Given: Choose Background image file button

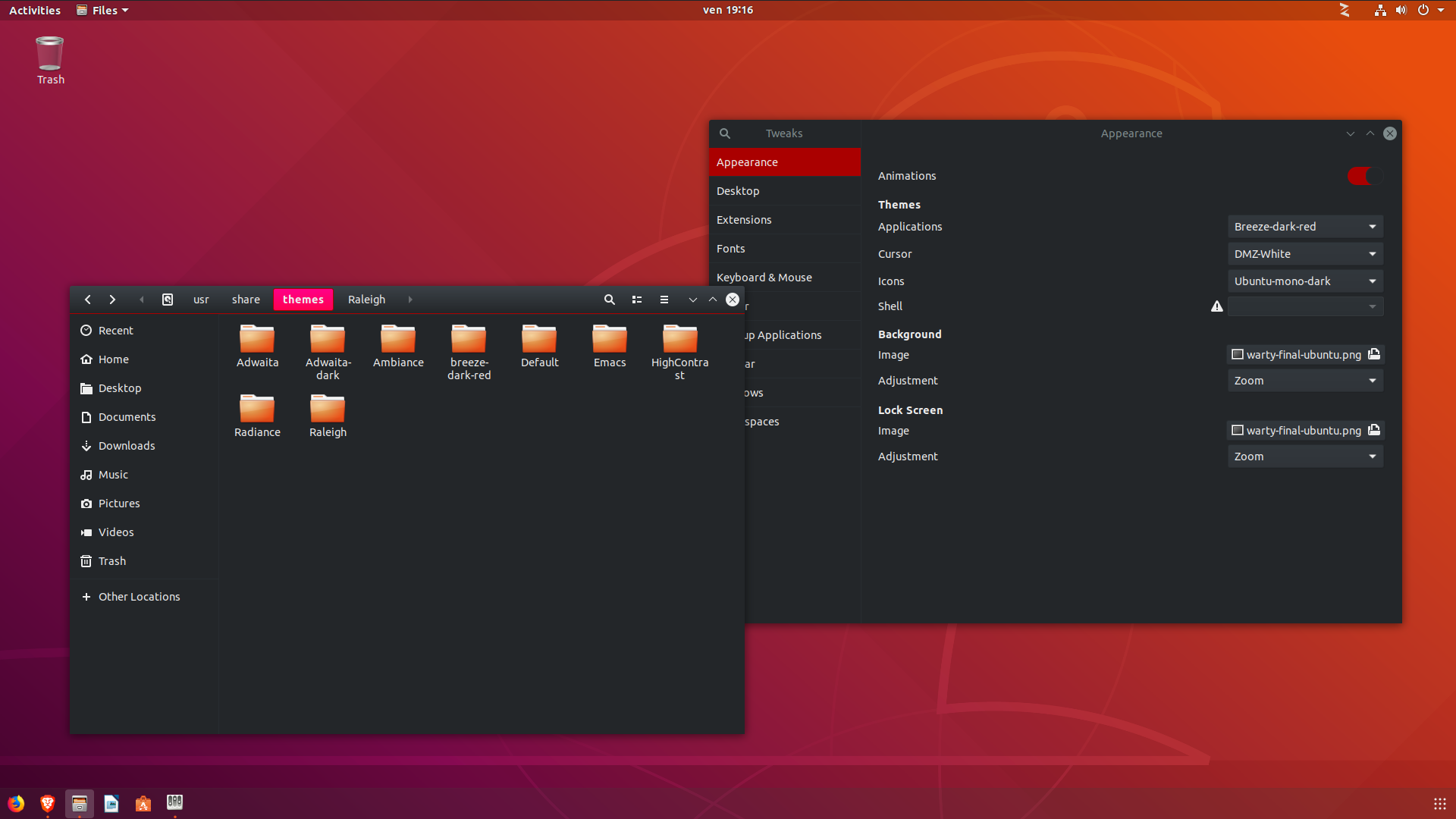Looking at the screenshot, I should 1305,355.
